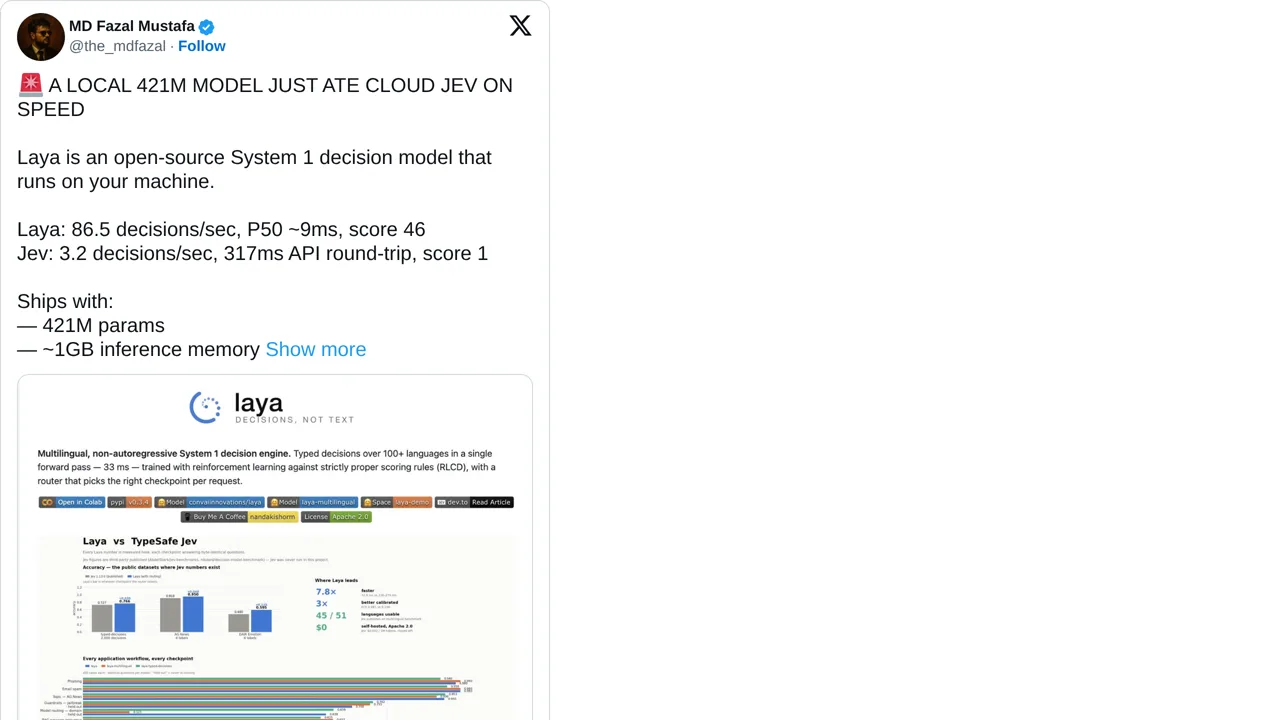
Task: Click the License Apache 2.0 badge
Action: tap(336, 517)
